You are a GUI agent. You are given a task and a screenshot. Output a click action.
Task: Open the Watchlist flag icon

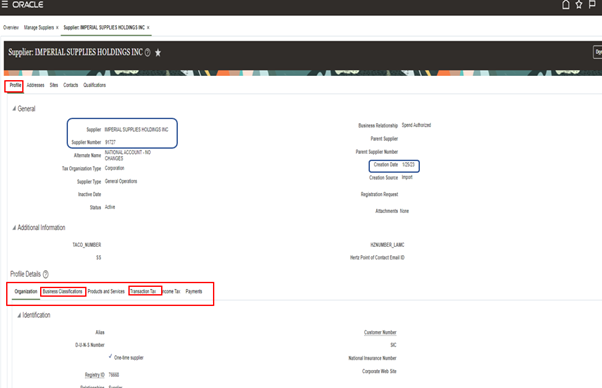[592, 5]
